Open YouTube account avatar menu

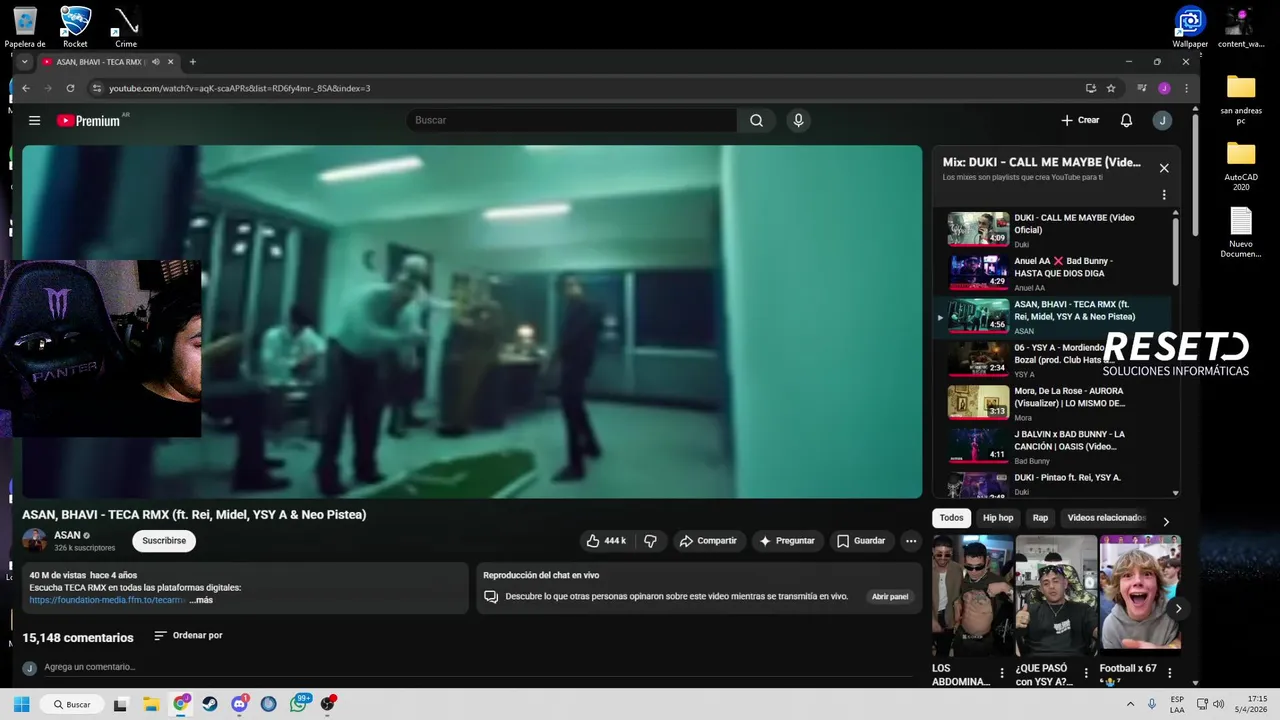1161,120
